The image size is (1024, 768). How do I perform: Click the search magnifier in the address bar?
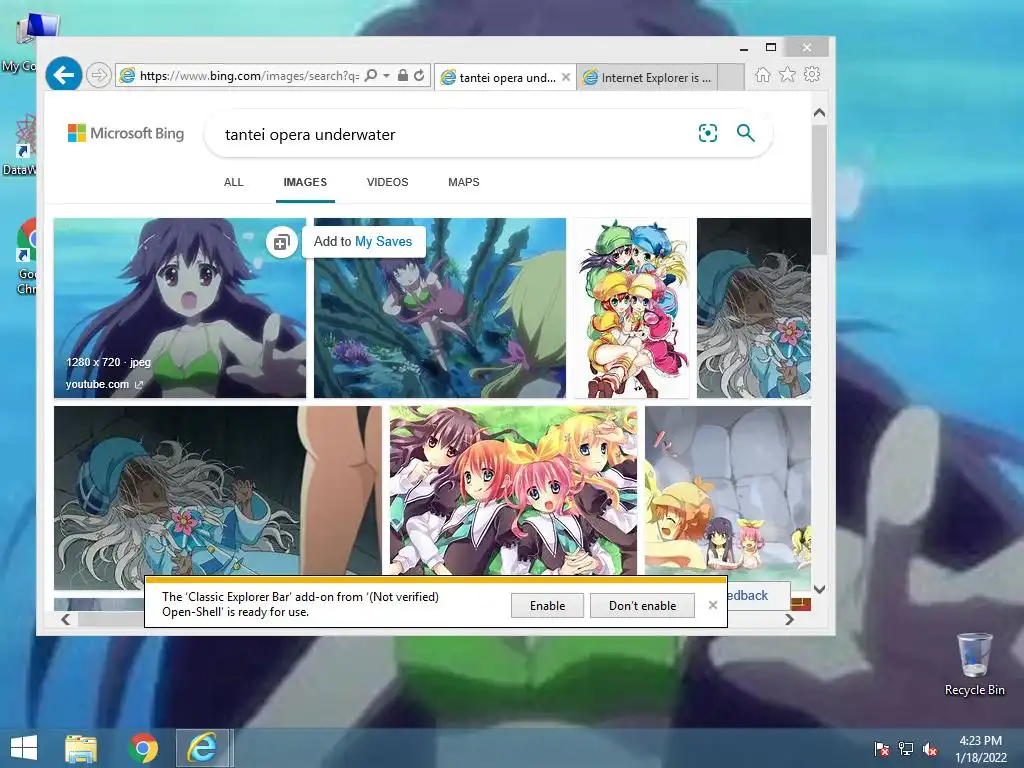pyautogui.click(x=370, y=75)
